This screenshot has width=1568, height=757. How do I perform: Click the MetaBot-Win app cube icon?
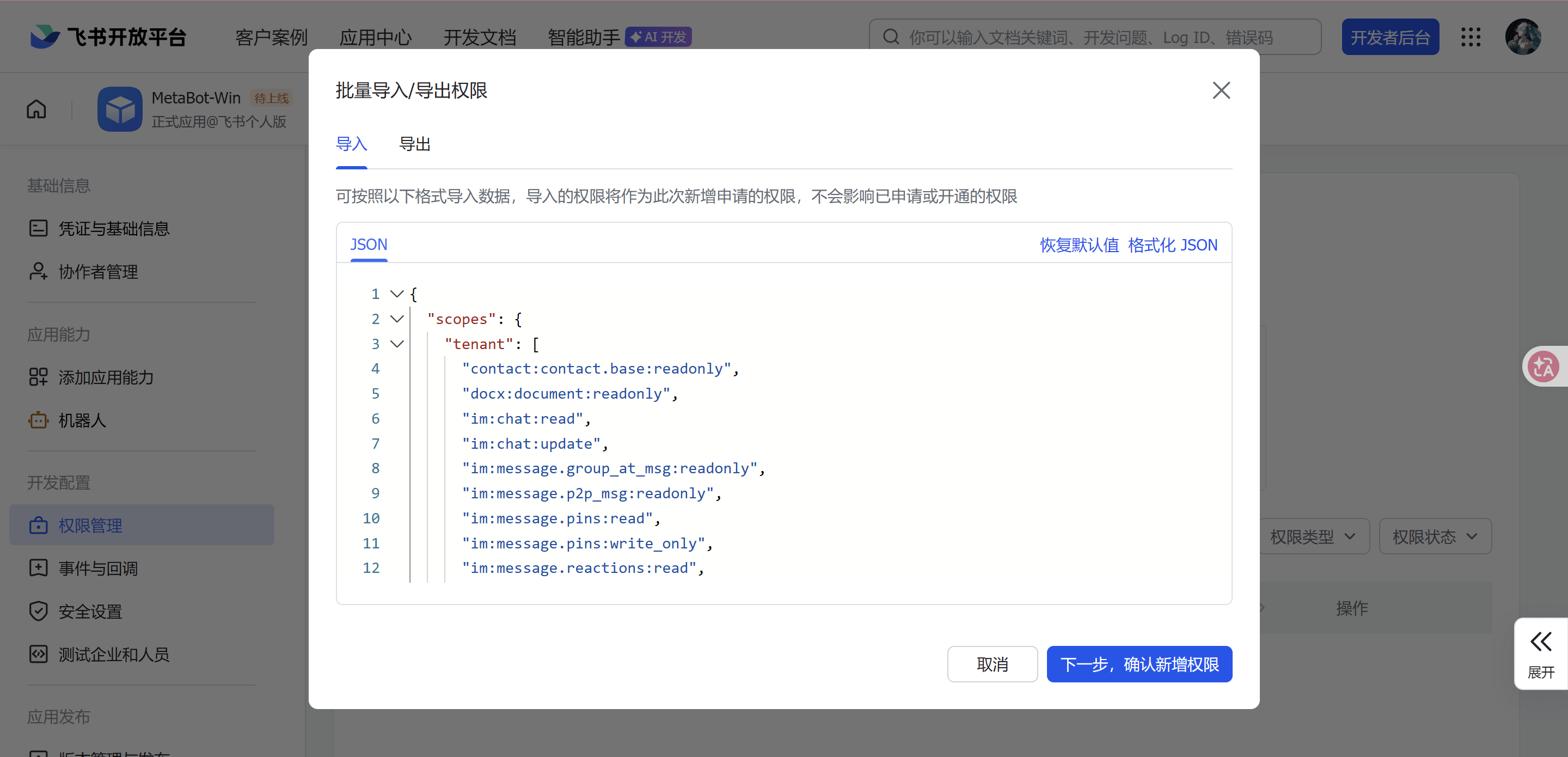pos(120,109)
